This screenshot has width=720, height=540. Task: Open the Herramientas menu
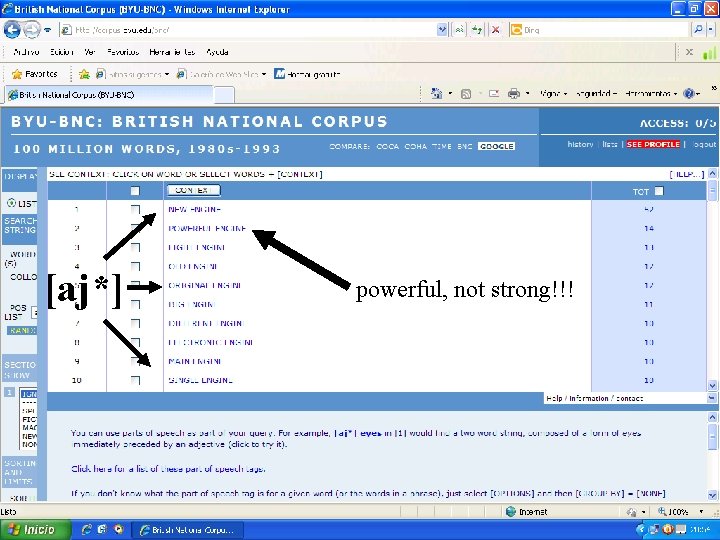(x=172, y=52)
